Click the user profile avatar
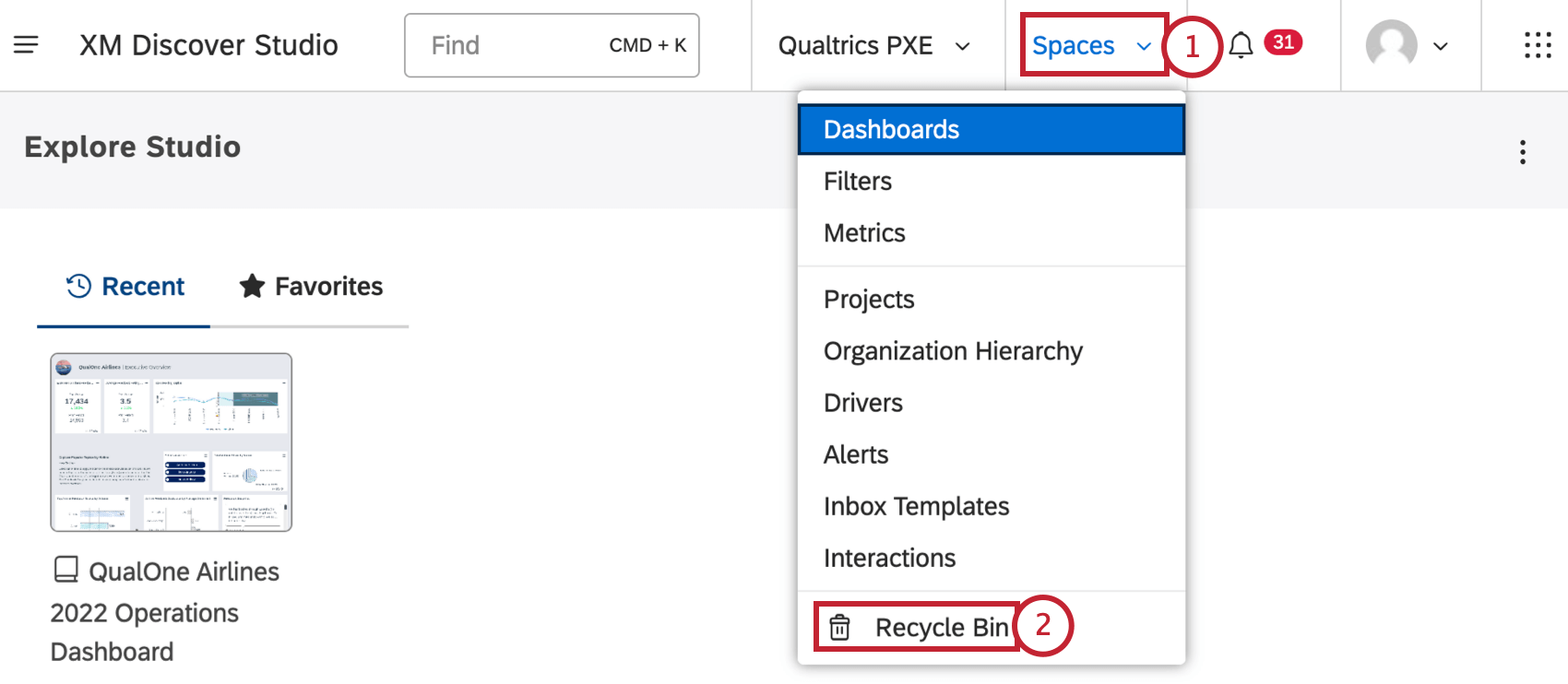The image size is (1568, 684). click(x=1391, y=44)
